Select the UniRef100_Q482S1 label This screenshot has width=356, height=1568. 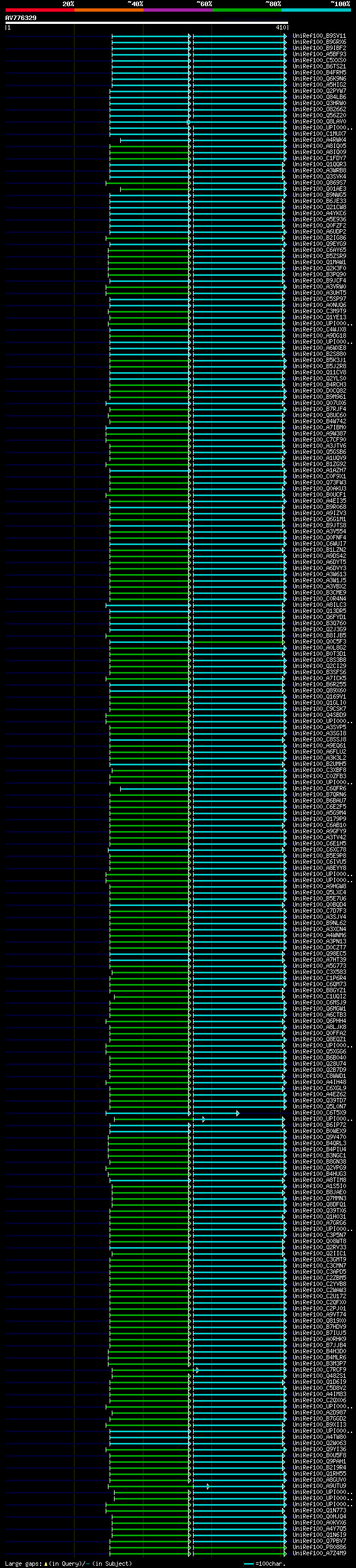[x=319, y=1376]
